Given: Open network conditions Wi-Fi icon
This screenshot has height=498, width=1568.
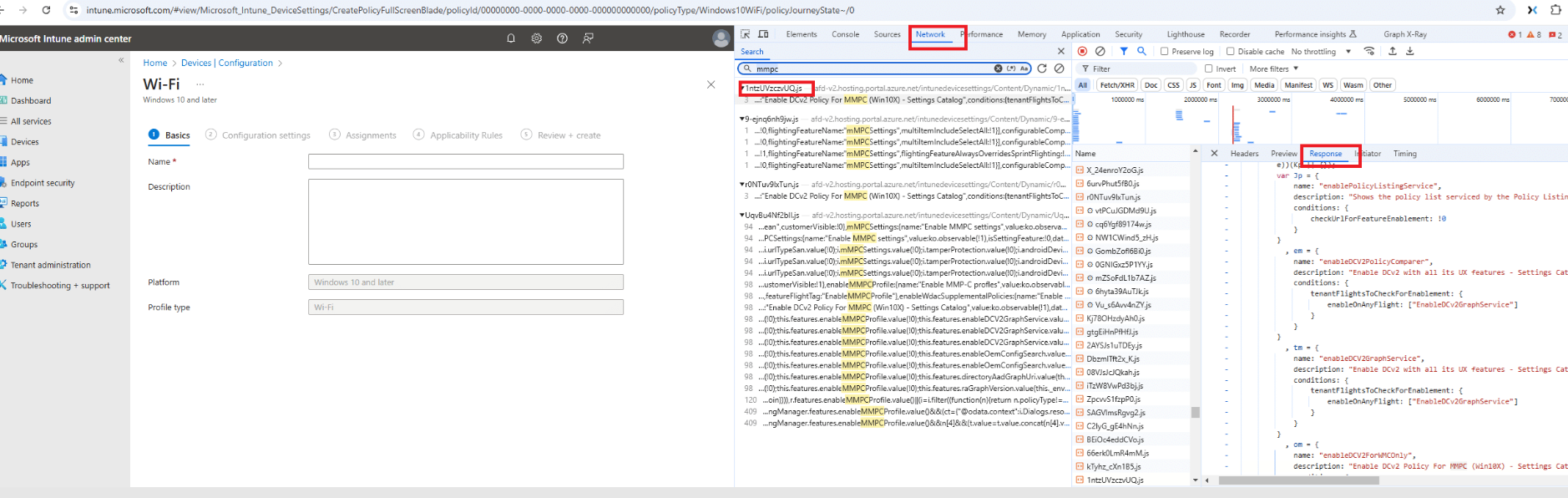Looking at the screenshot, I should click(1369, 52).
